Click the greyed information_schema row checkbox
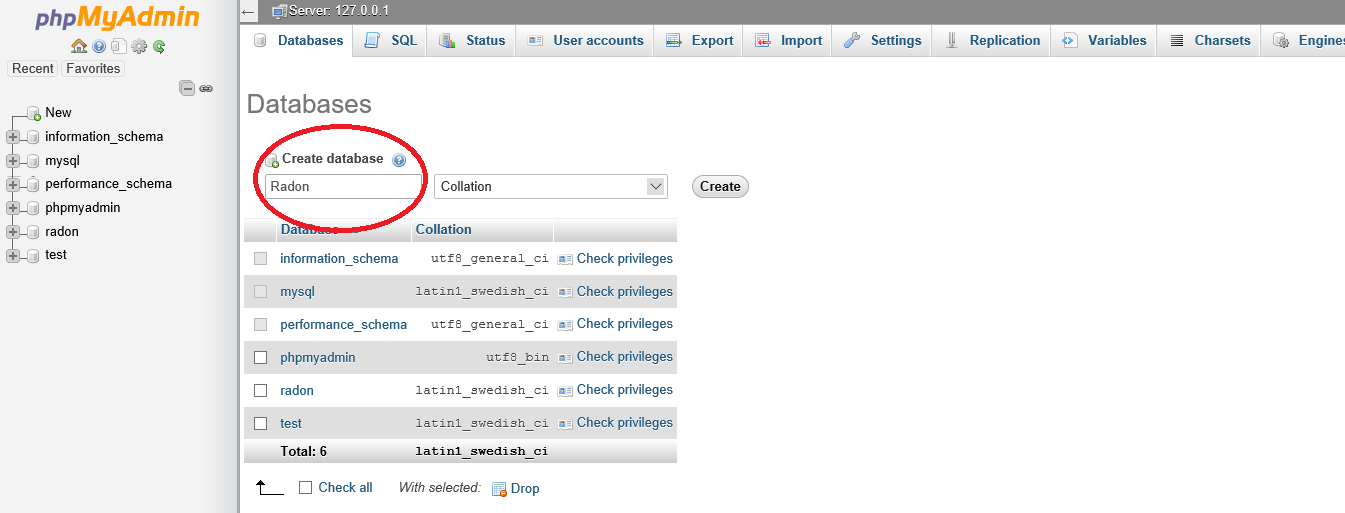Screen dimensions: 1345x513 click(x=261, y=259)
